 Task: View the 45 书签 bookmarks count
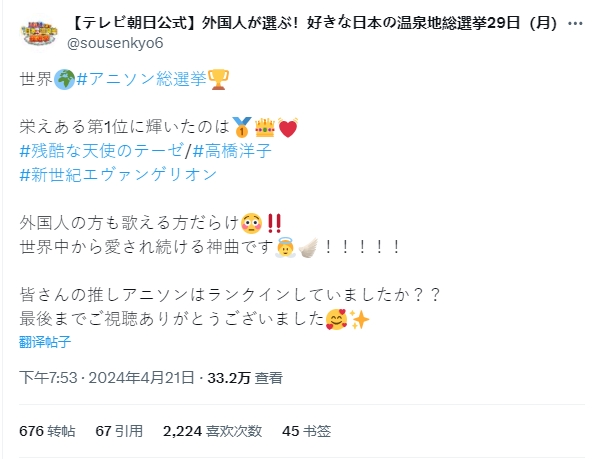click(306, 431)
